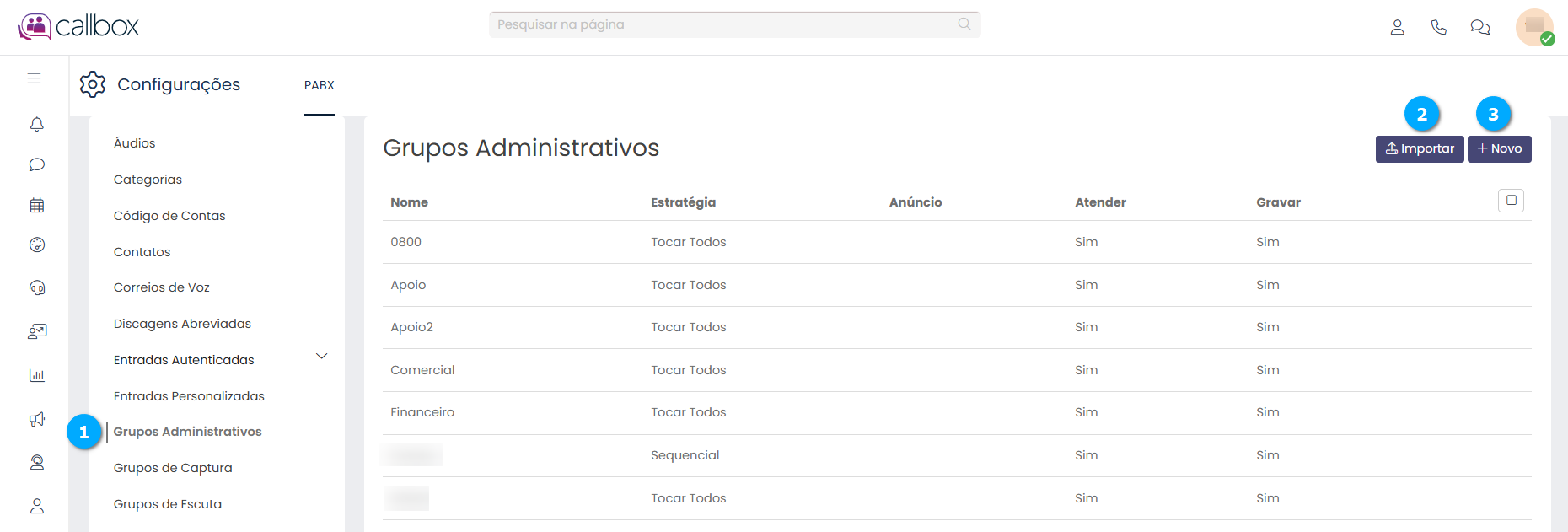Focus the Pesquisar na página search field
The width and height of the screenshot is (1568, 532).
[x=725, y=24]
